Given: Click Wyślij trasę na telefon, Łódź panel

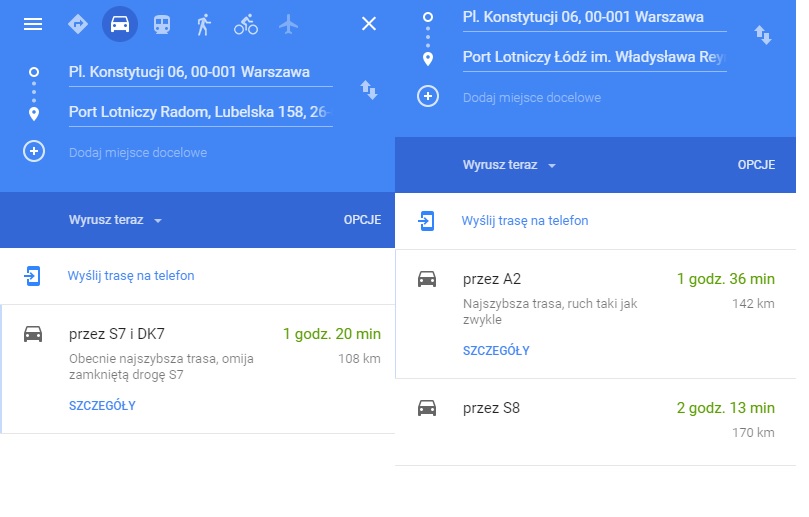Looking at the screenshot, I should (x=525, y=221).
